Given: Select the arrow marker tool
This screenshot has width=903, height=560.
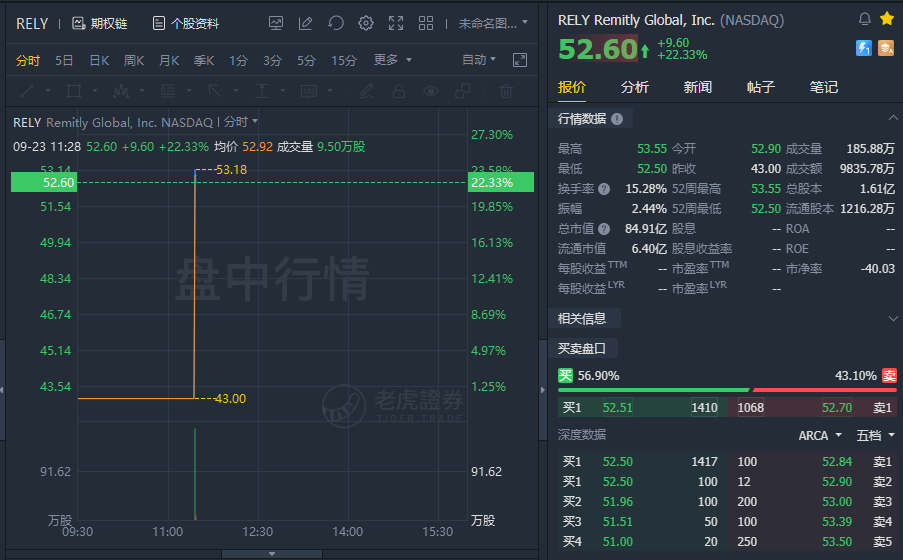Looking at the screenshot, I should (215, 91).
